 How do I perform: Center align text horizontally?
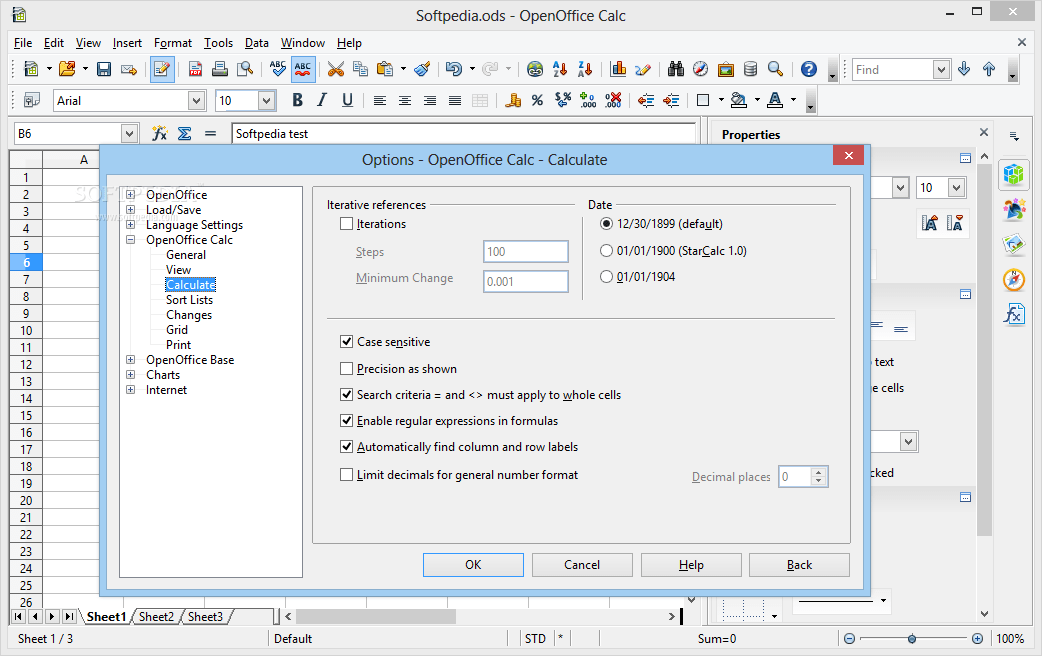tap(405, 100)
